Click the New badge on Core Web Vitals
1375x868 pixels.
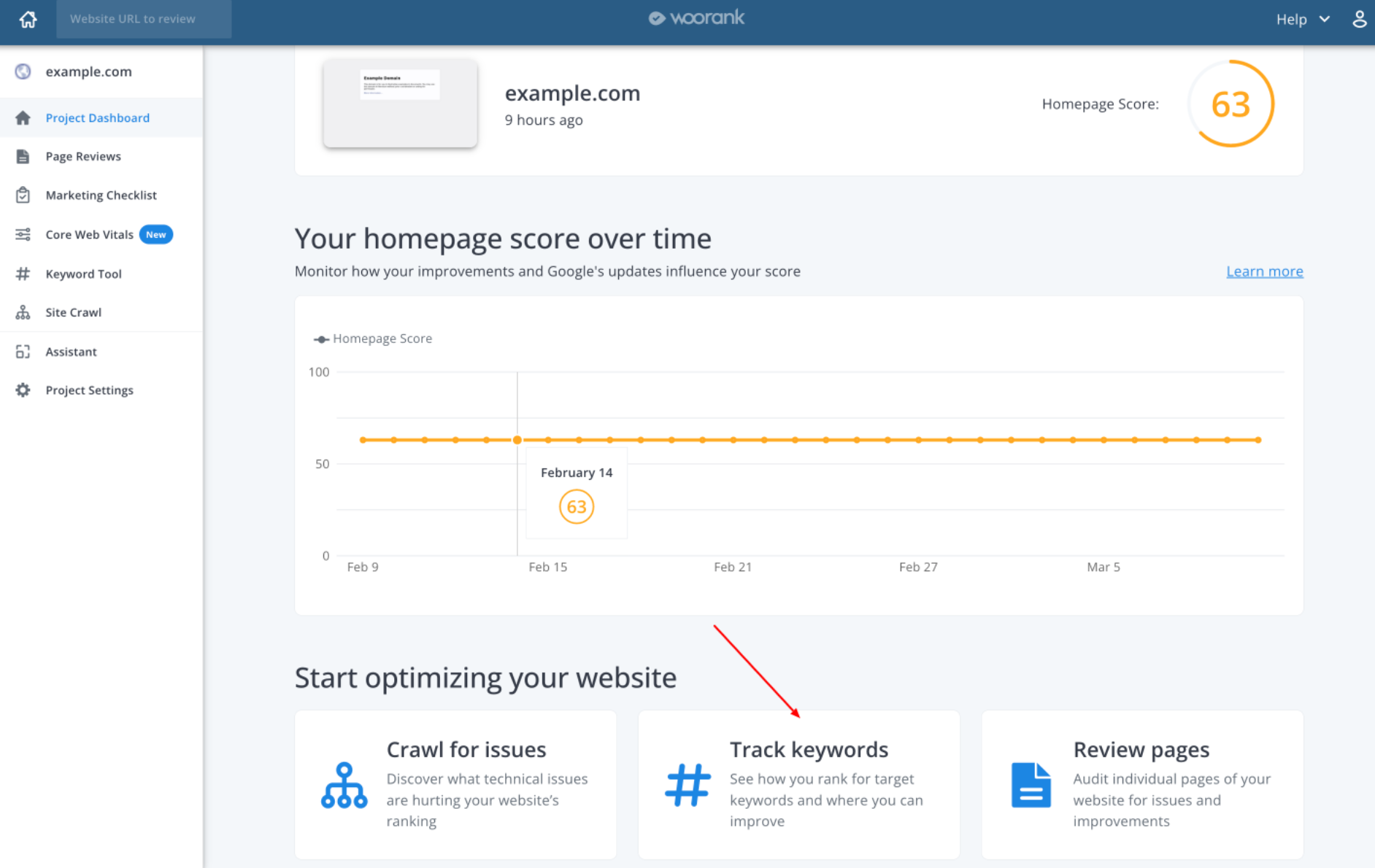tap(155, 234)
